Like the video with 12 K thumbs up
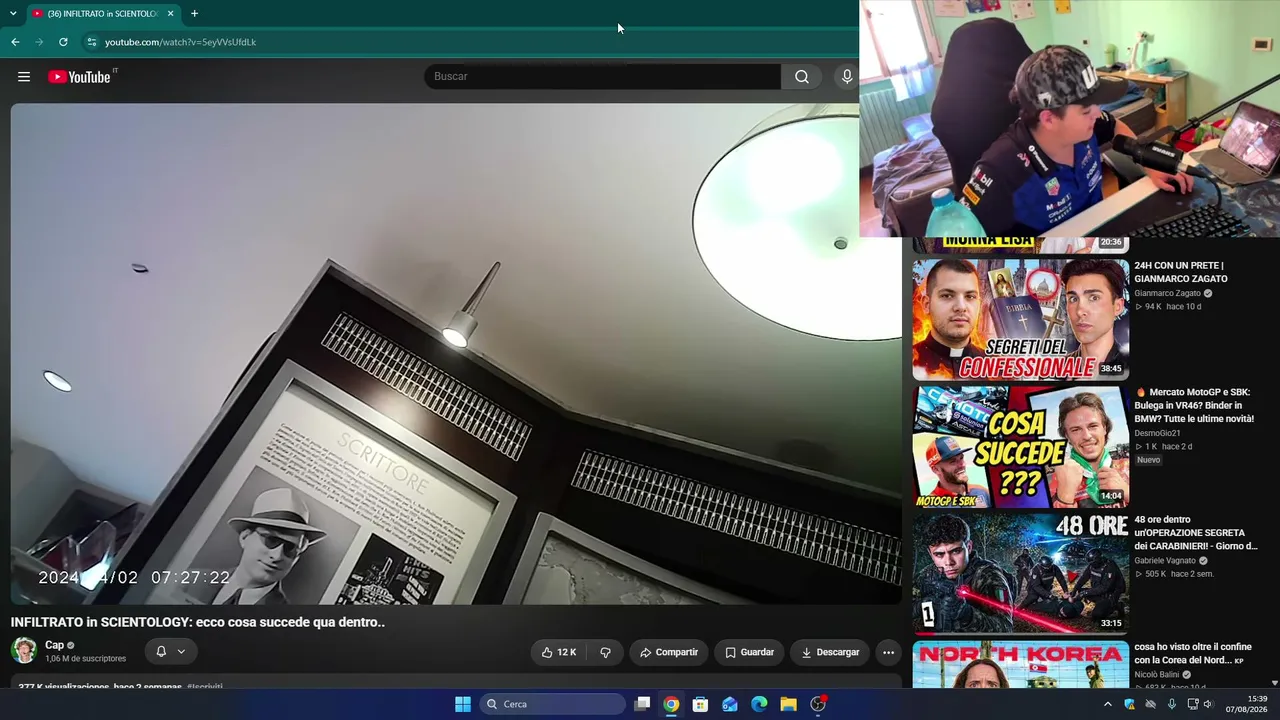Viewport: 1280px width, 720px height. (559, 652)
